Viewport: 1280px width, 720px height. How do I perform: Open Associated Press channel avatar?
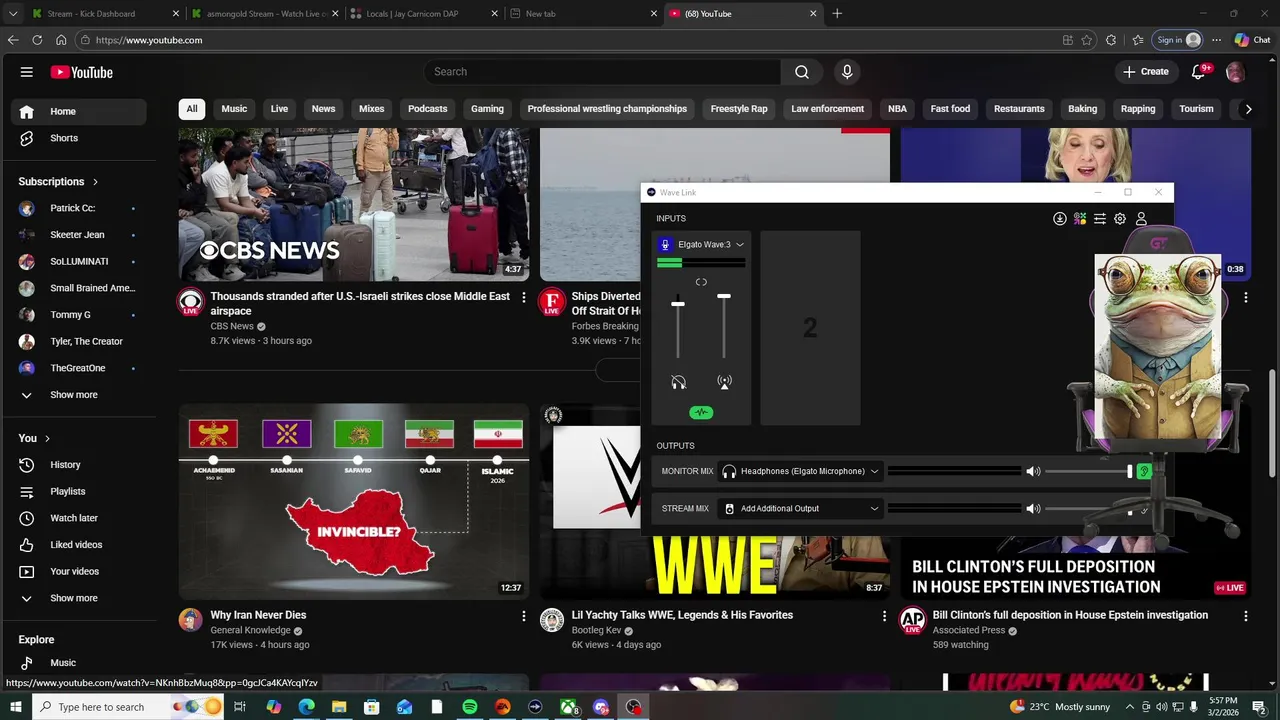click(x=912, y=620)
